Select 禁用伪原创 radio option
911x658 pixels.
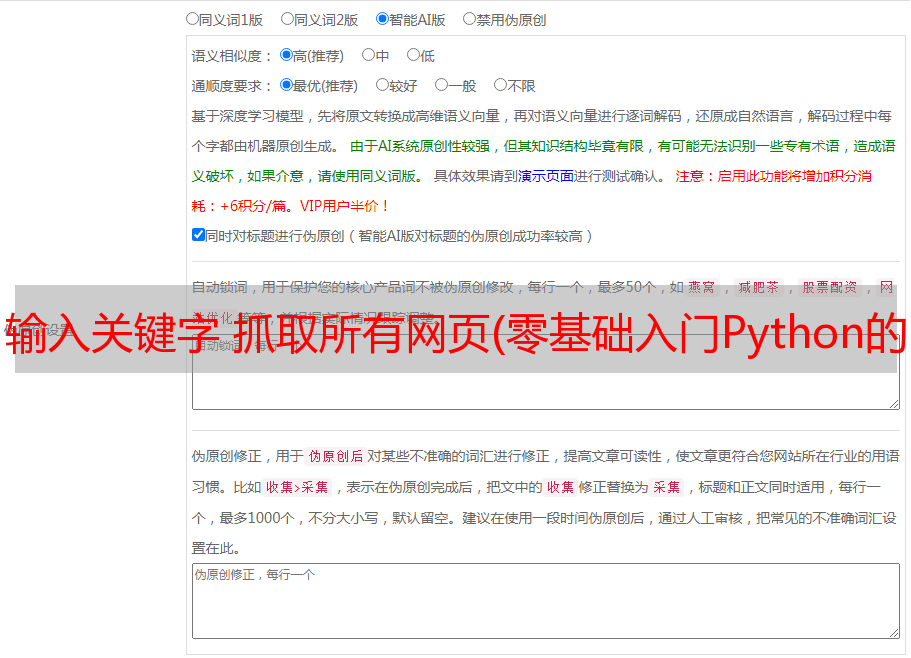point(469,19)
